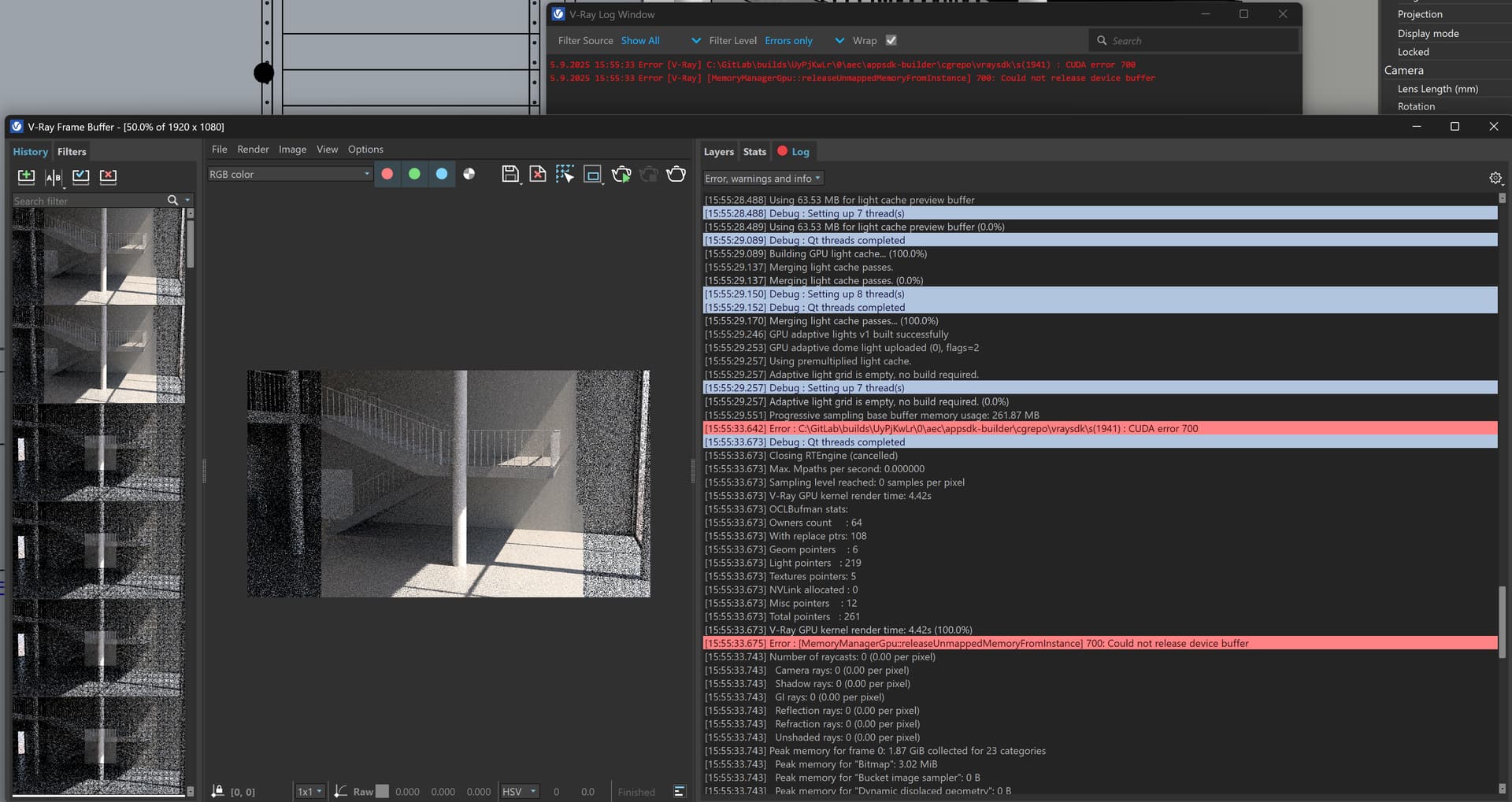
Task: Toggle the blue channel display
Action: 442,174
